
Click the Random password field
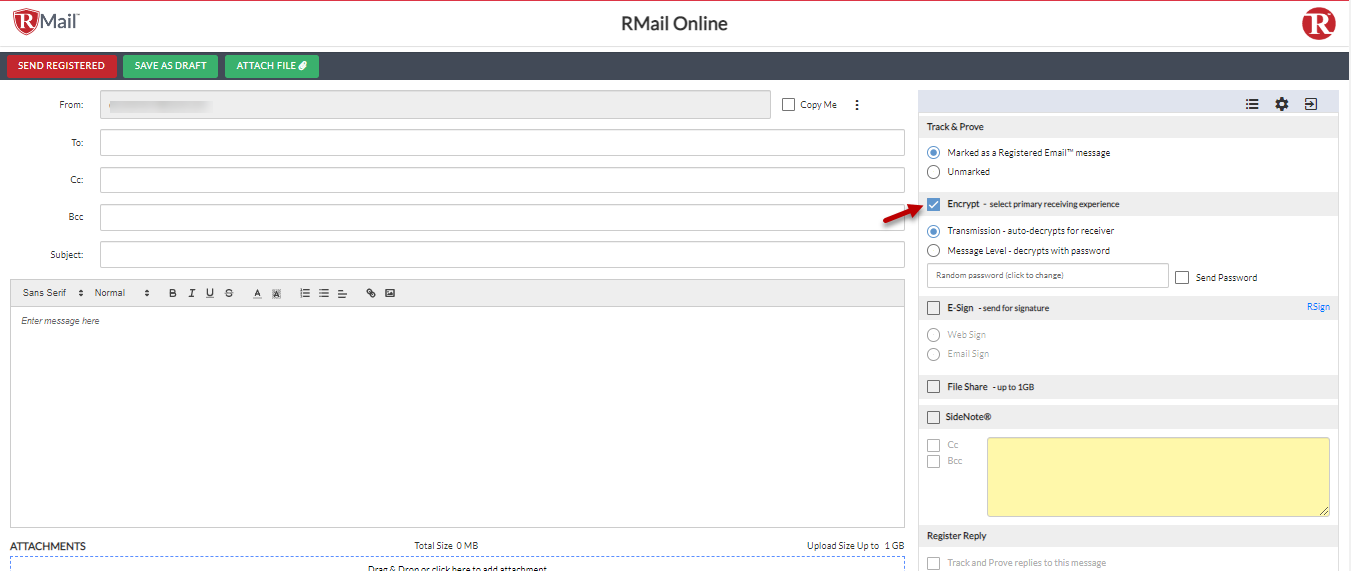[1048, 275]
